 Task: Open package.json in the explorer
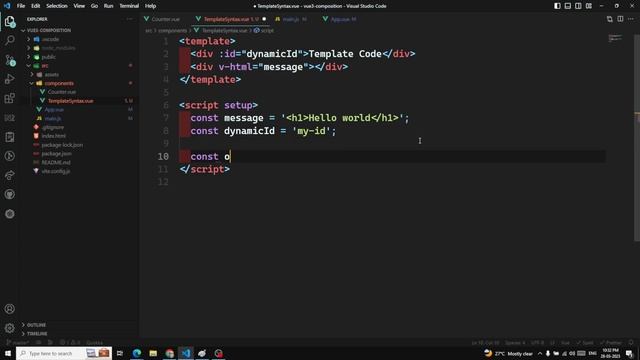(x=56, y=153)
